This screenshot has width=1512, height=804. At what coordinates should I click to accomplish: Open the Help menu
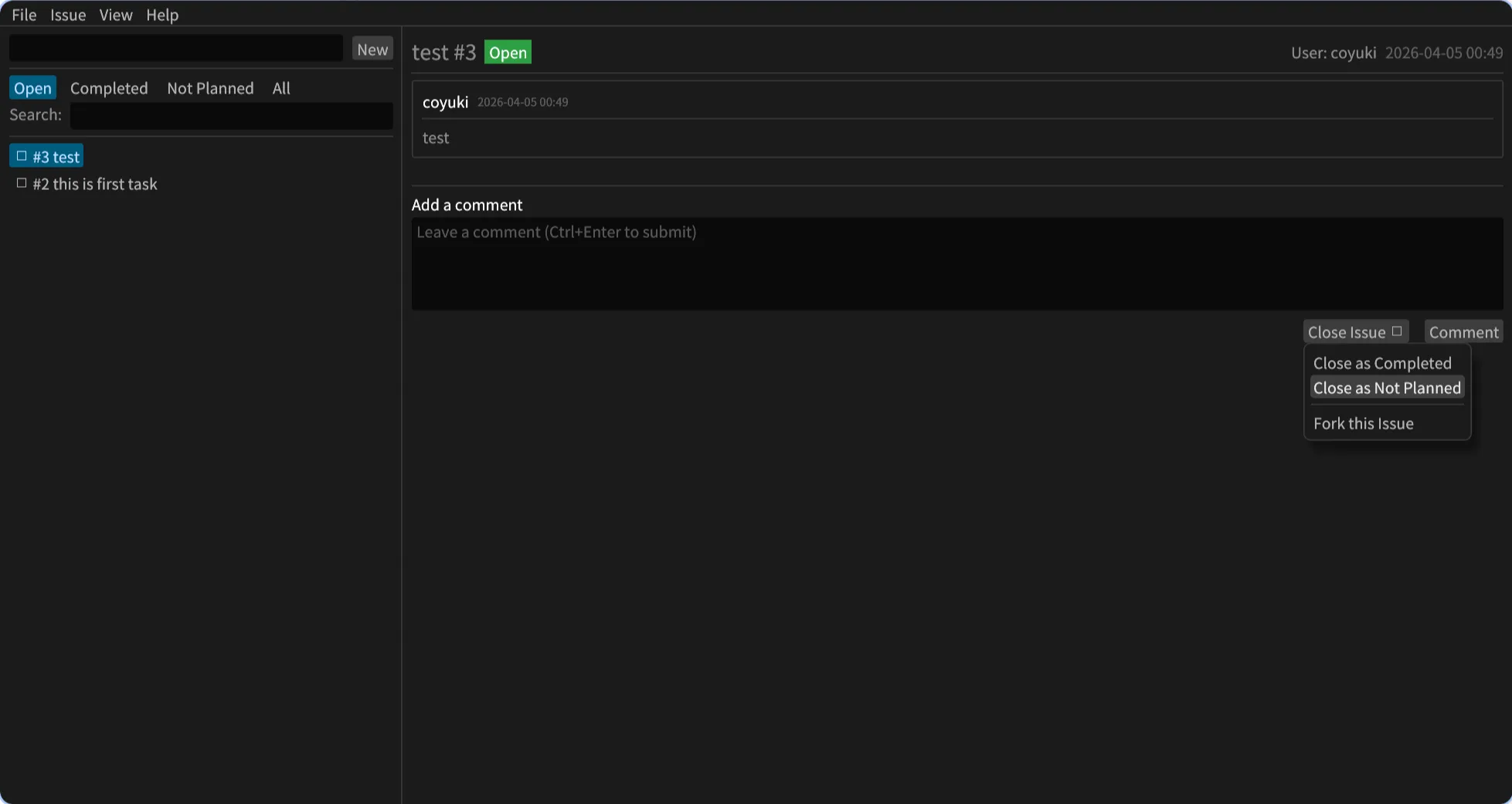click(x=161, y=14)
